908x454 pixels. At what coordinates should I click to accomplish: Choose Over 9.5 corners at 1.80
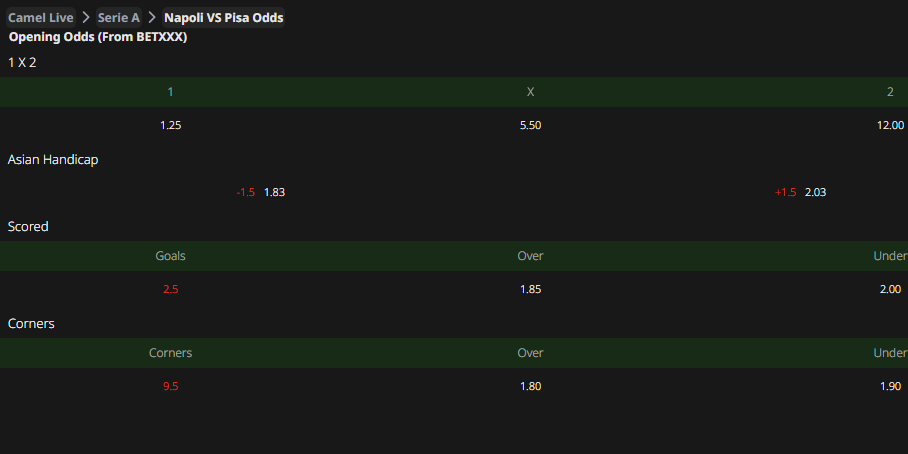click(530, 386)
